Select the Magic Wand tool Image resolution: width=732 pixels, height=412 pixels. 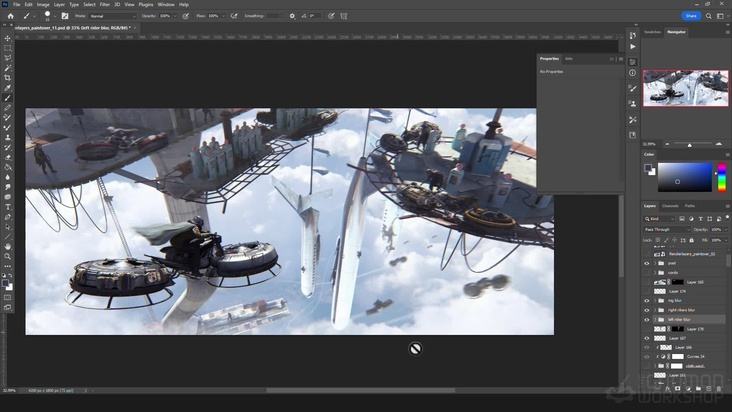pos(7,68)
